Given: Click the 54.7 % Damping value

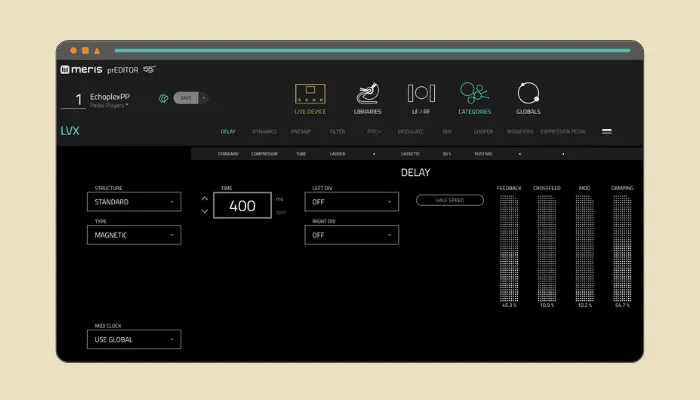Looking at the screenshot, I should (x=622, y=305).
